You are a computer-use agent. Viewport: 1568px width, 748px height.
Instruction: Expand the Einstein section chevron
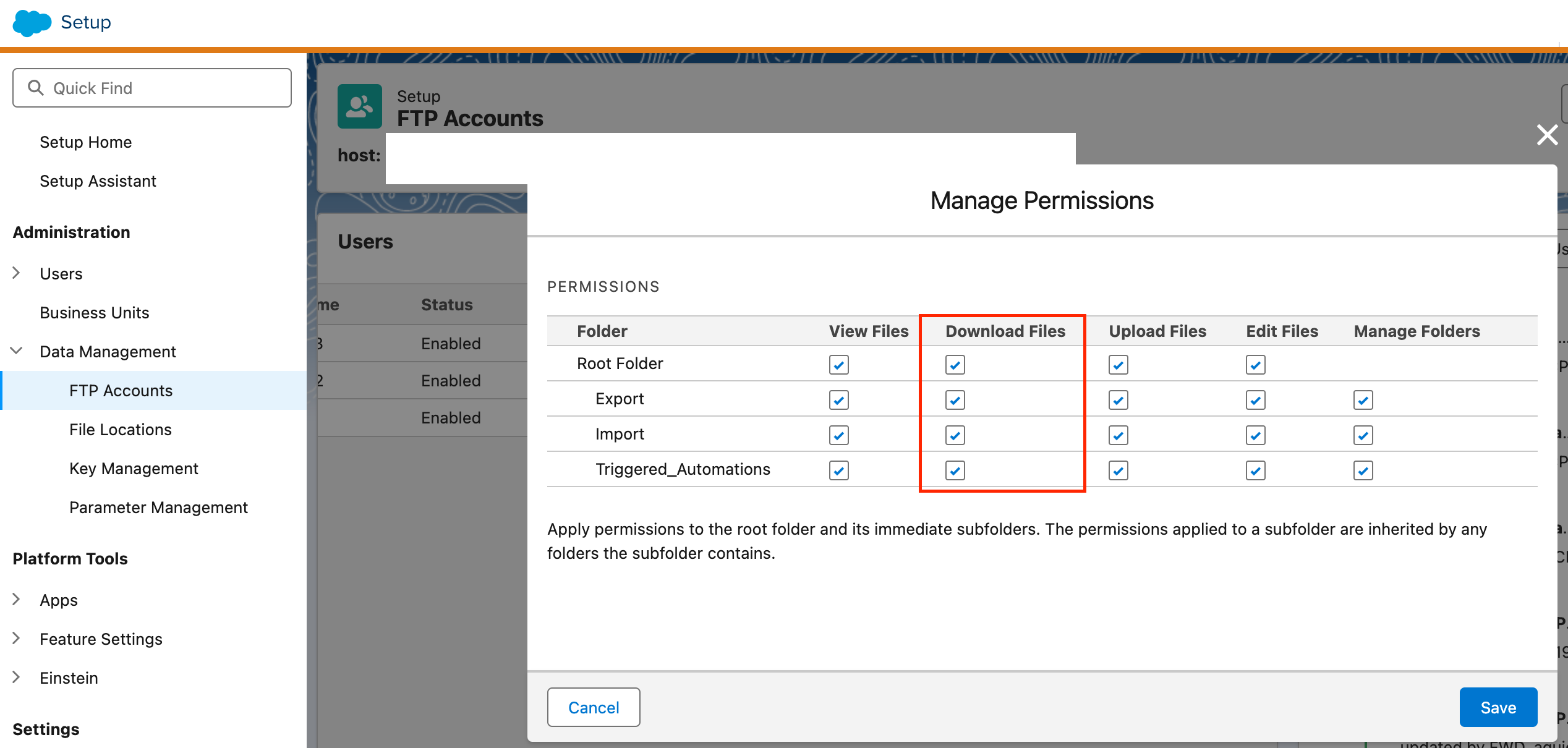point(17,678)
